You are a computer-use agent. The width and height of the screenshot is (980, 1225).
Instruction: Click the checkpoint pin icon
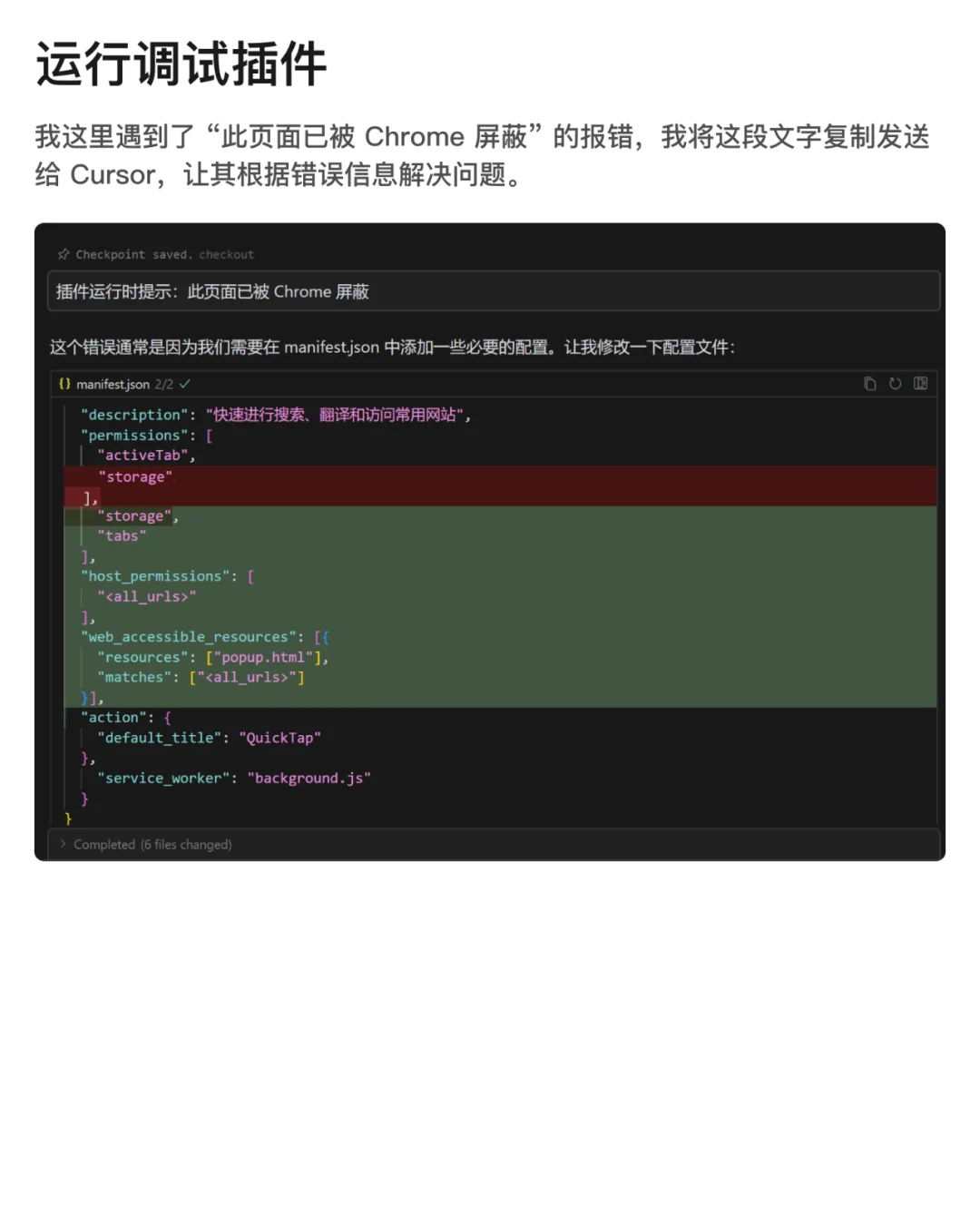coord(63,254)
